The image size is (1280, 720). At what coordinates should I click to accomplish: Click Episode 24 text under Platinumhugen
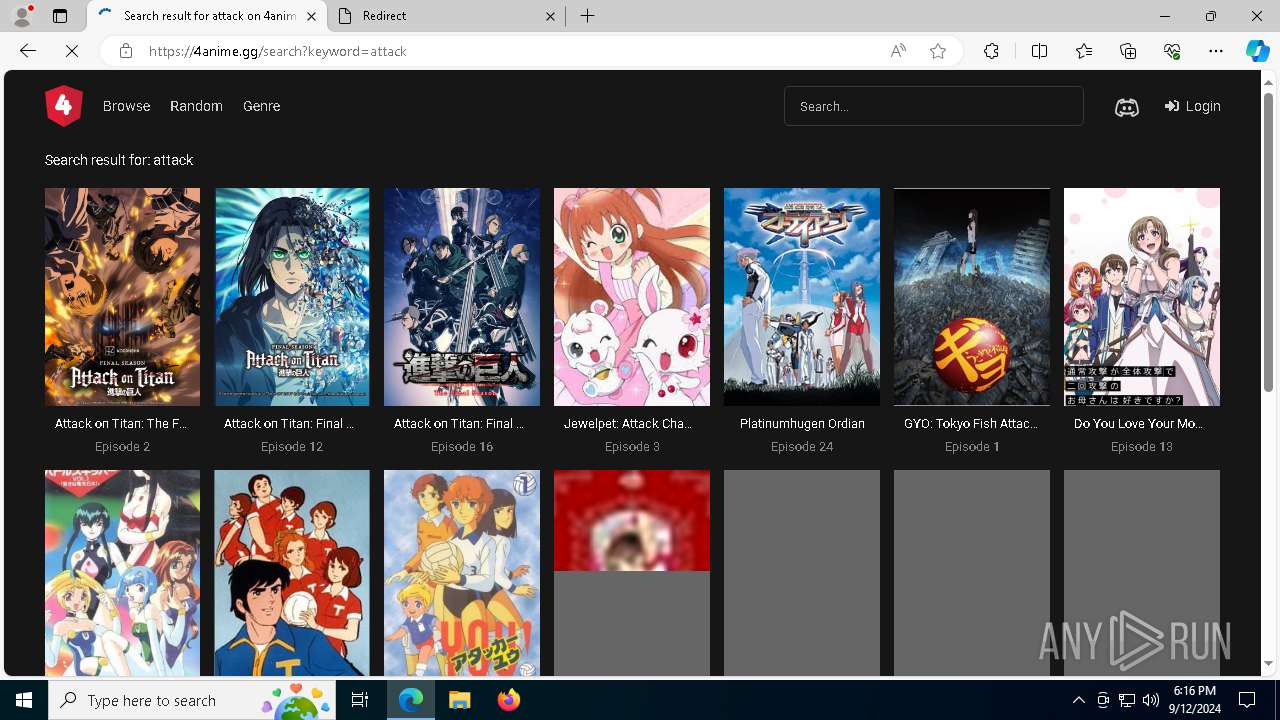click(x=802, y=447)
